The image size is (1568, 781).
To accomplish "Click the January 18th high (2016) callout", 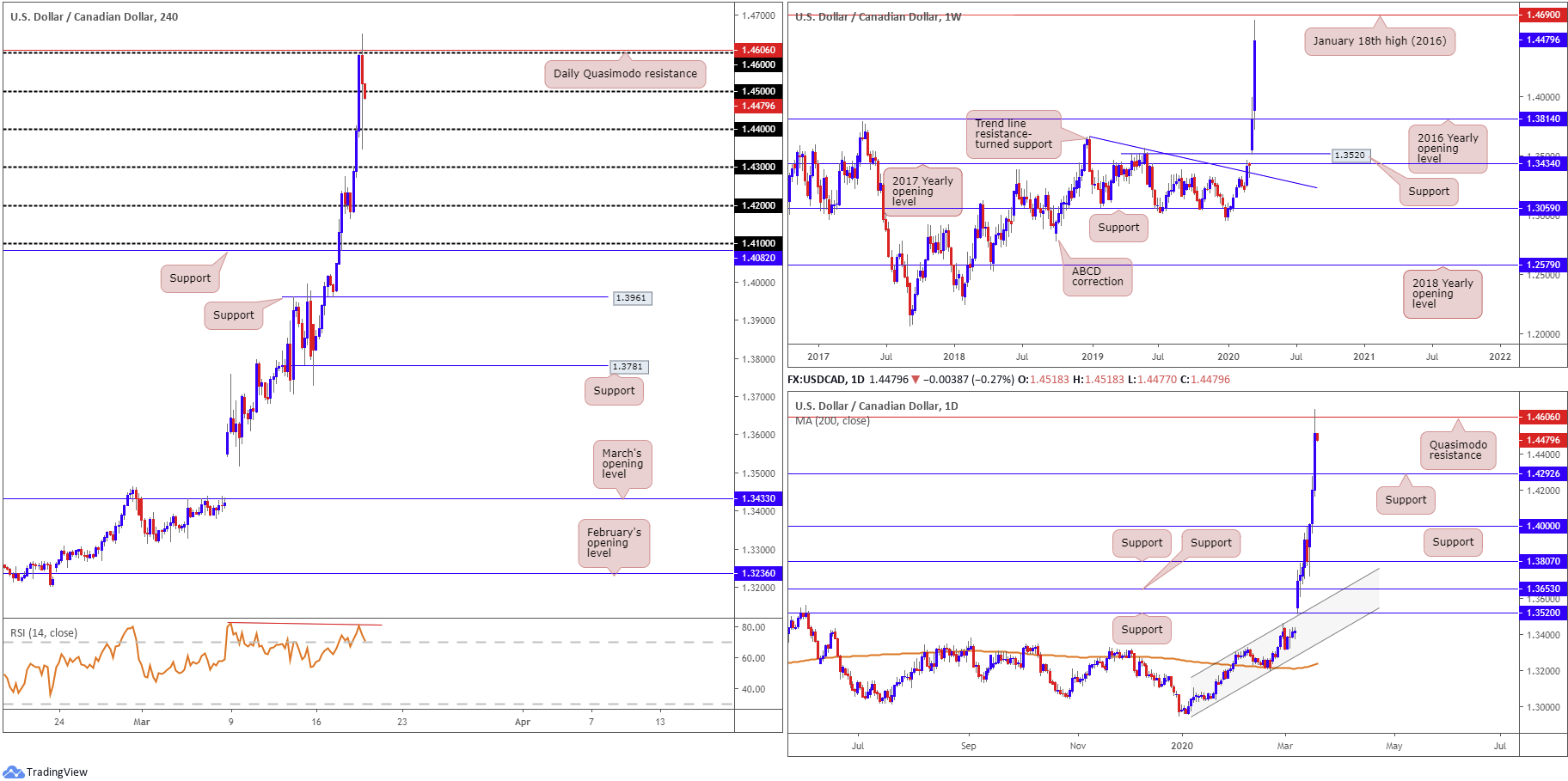I will (x=1380, y=41).
